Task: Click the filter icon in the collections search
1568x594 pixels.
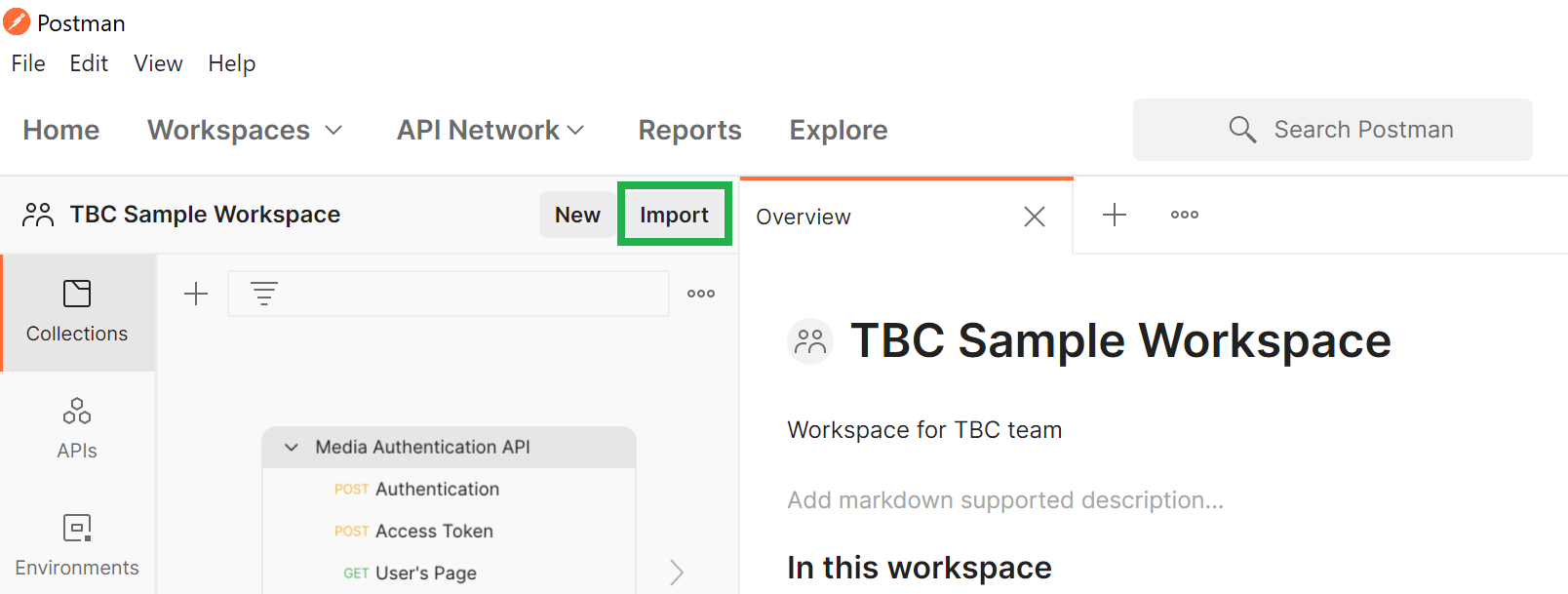Action: [264, 294]
